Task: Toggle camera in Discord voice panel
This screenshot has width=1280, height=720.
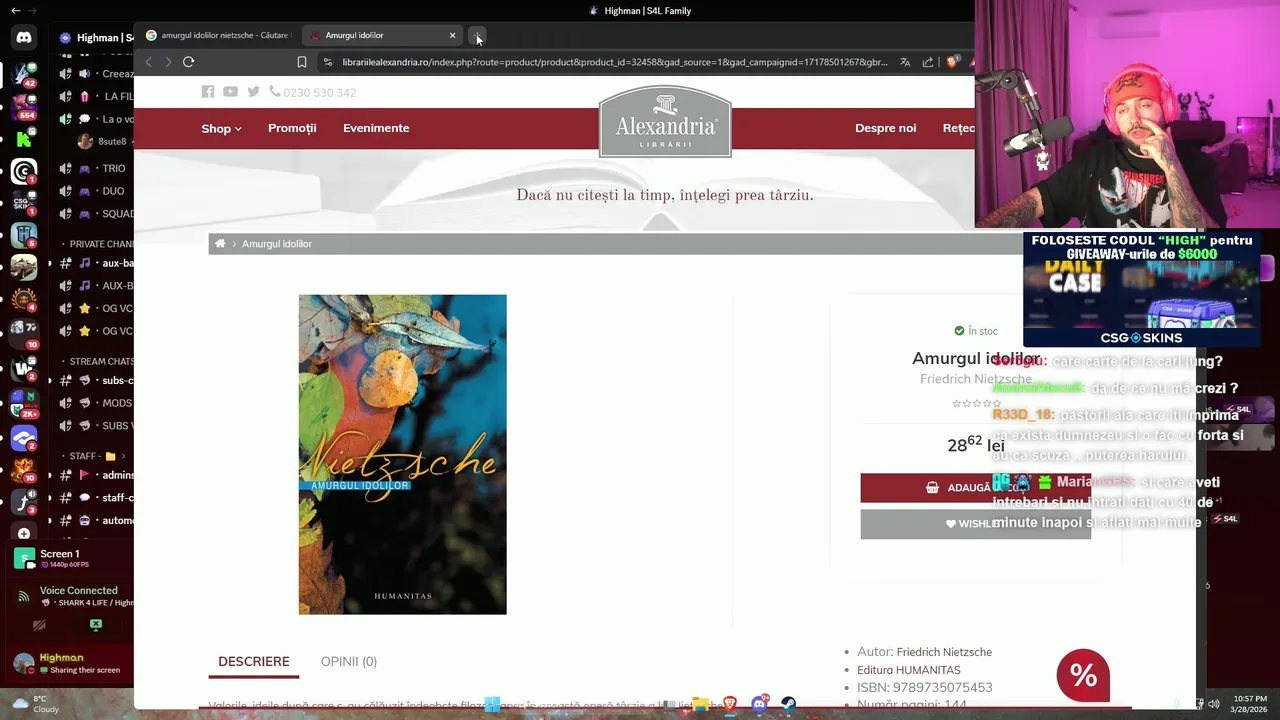Action: click(39, 625)
